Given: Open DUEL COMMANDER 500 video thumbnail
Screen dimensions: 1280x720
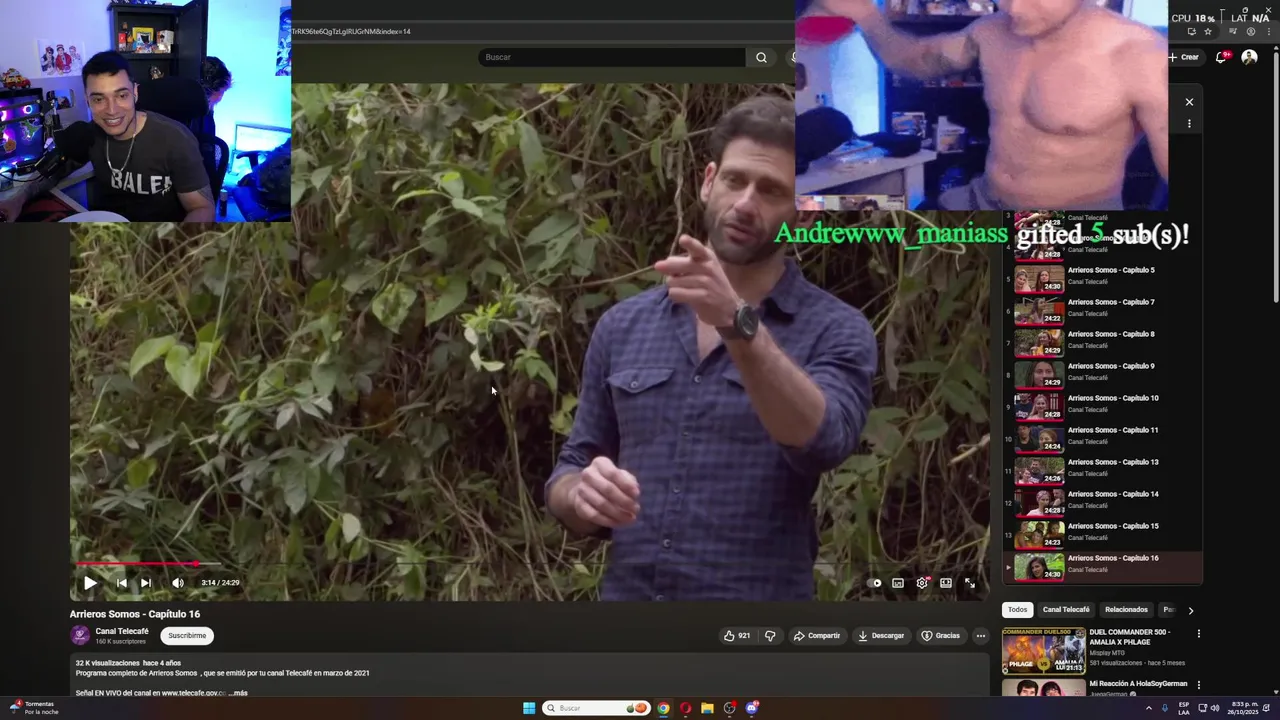Looking at the screenshot, I should (x=1043, y=651).
